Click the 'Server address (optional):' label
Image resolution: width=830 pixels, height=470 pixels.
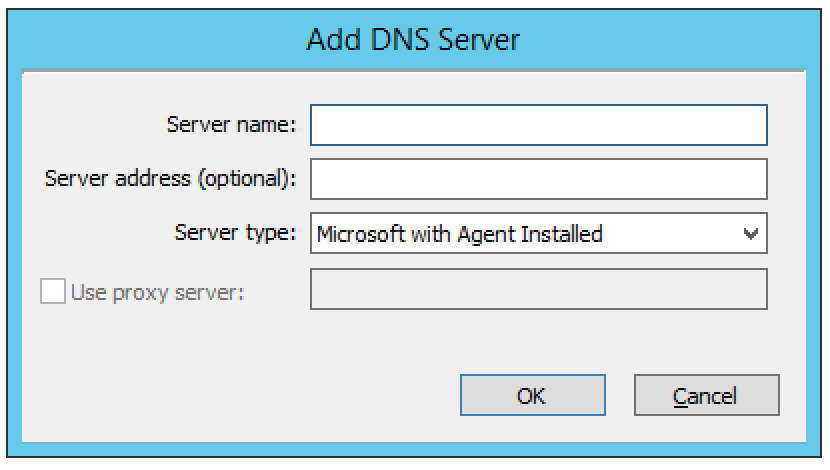coord(171,180)
